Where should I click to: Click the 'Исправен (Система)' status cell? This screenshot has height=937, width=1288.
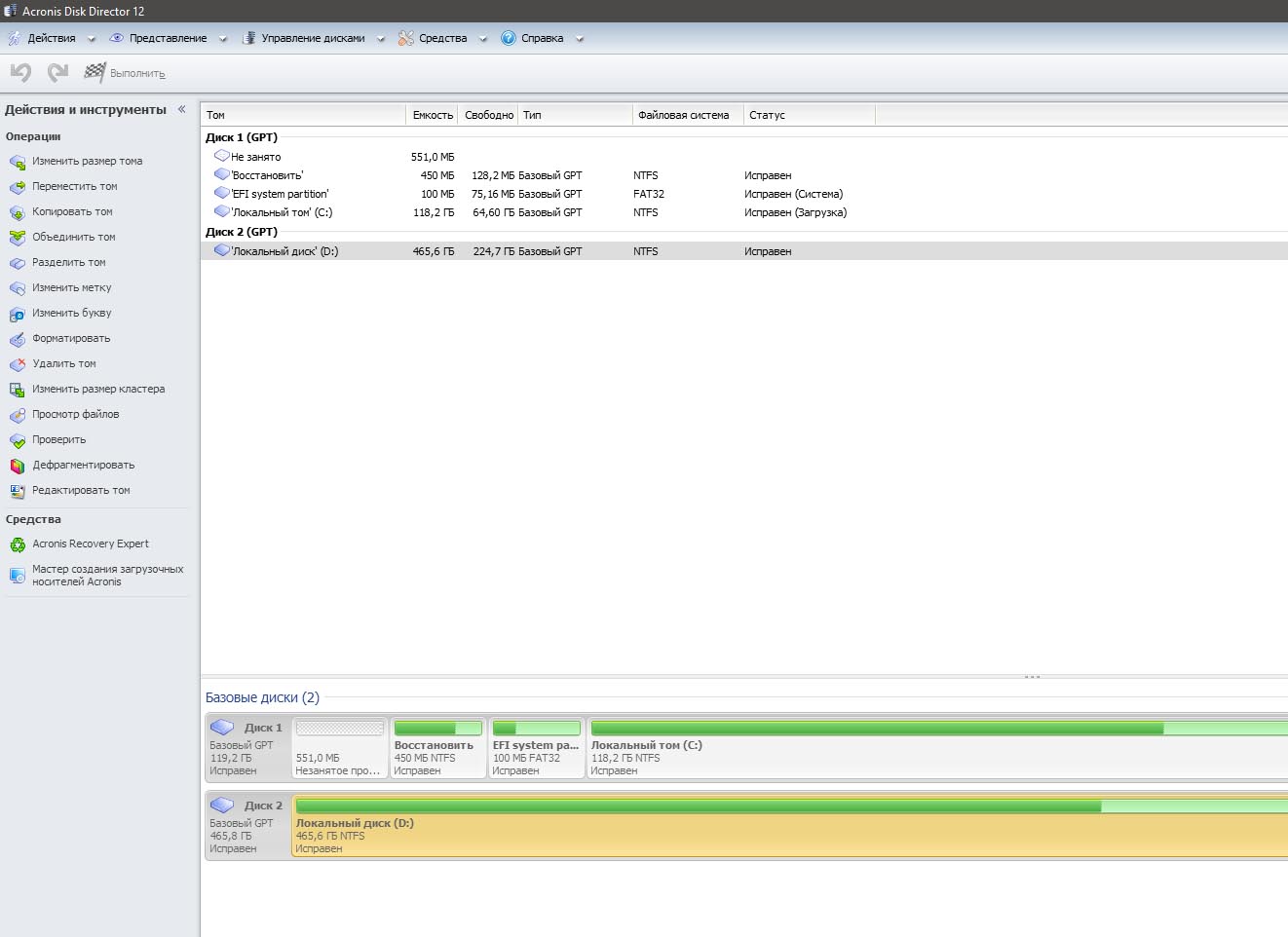[793, 194]
